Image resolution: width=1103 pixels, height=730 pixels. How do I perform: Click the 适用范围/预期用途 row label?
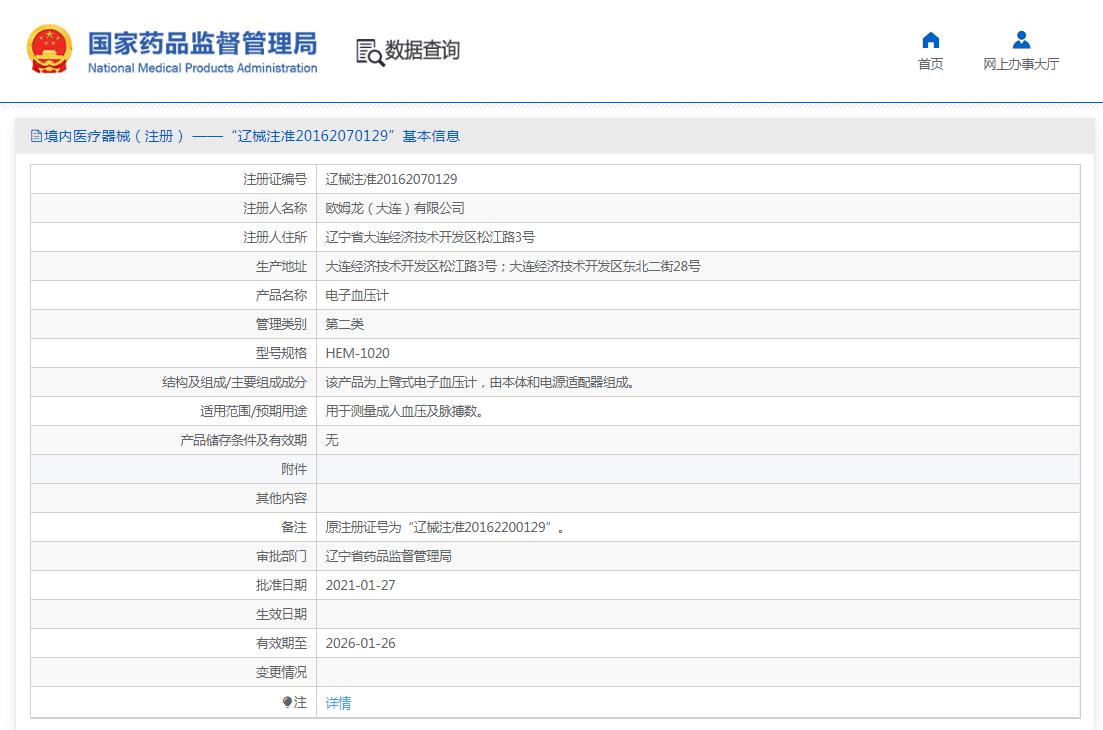[x=253, y=411]
